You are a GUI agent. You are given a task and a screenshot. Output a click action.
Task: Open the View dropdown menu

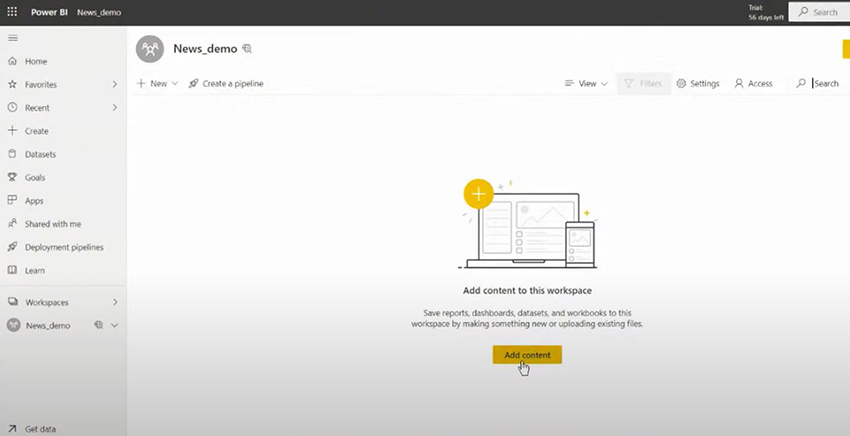point(587,84)
